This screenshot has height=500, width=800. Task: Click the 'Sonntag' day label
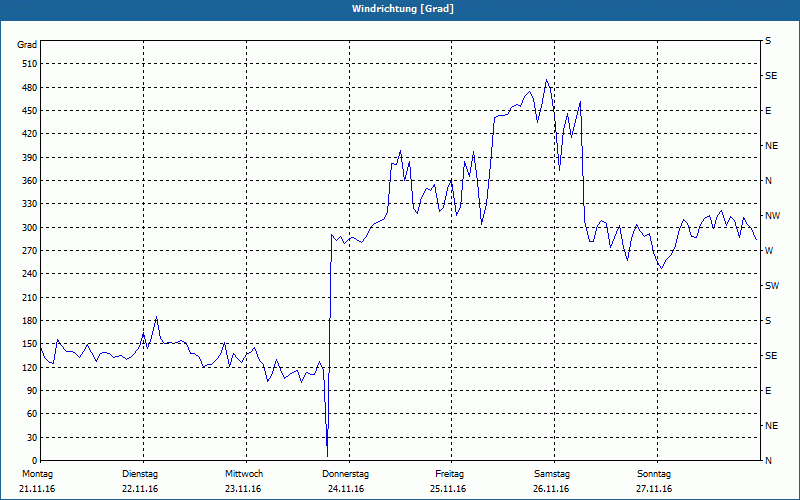point(654,474)
